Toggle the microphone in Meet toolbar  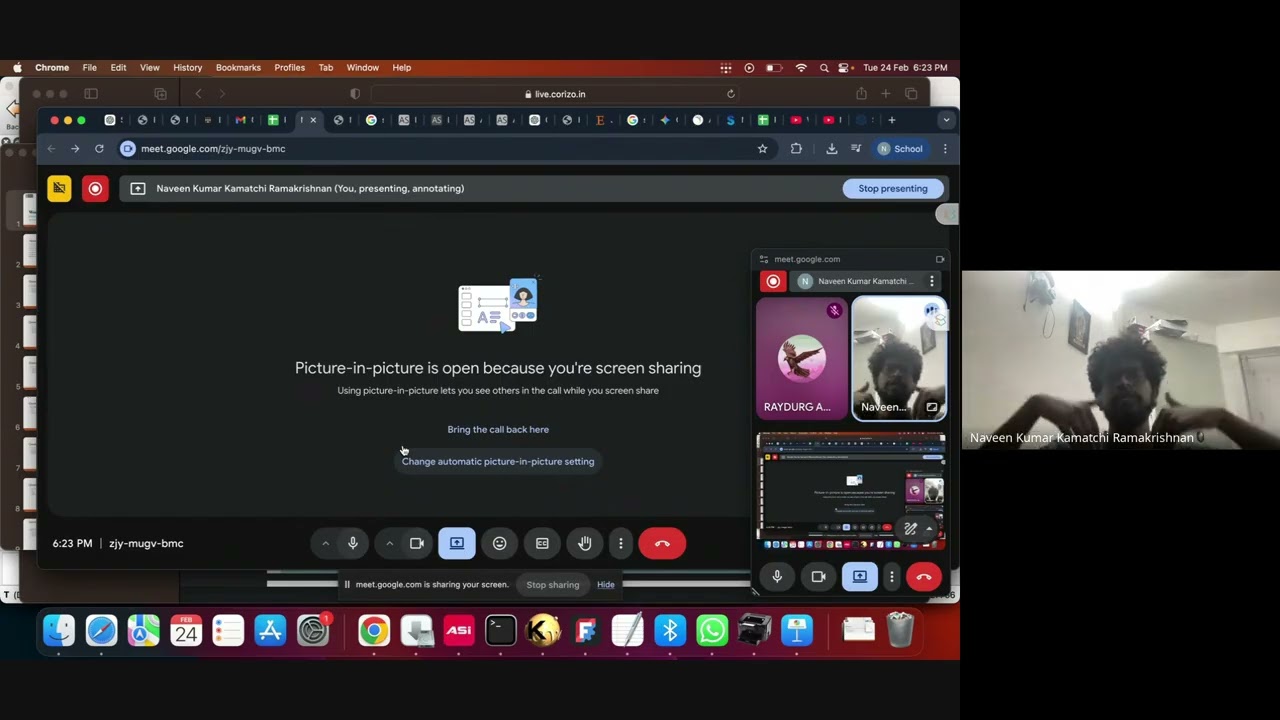353,543
